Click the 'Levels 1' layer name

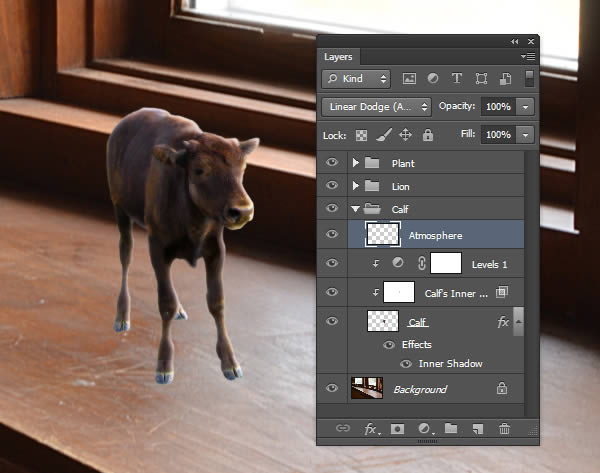click(x=489, y=264)
